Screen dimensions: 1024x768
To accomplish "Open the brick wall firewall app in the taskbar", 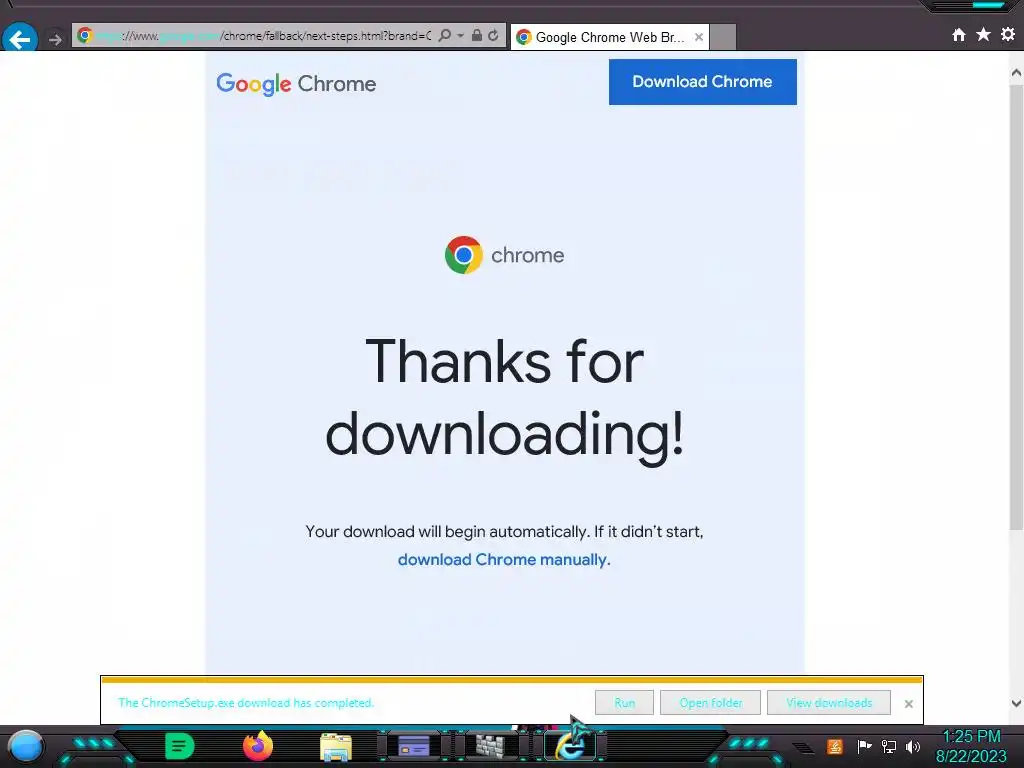I will tap(490, 746).
